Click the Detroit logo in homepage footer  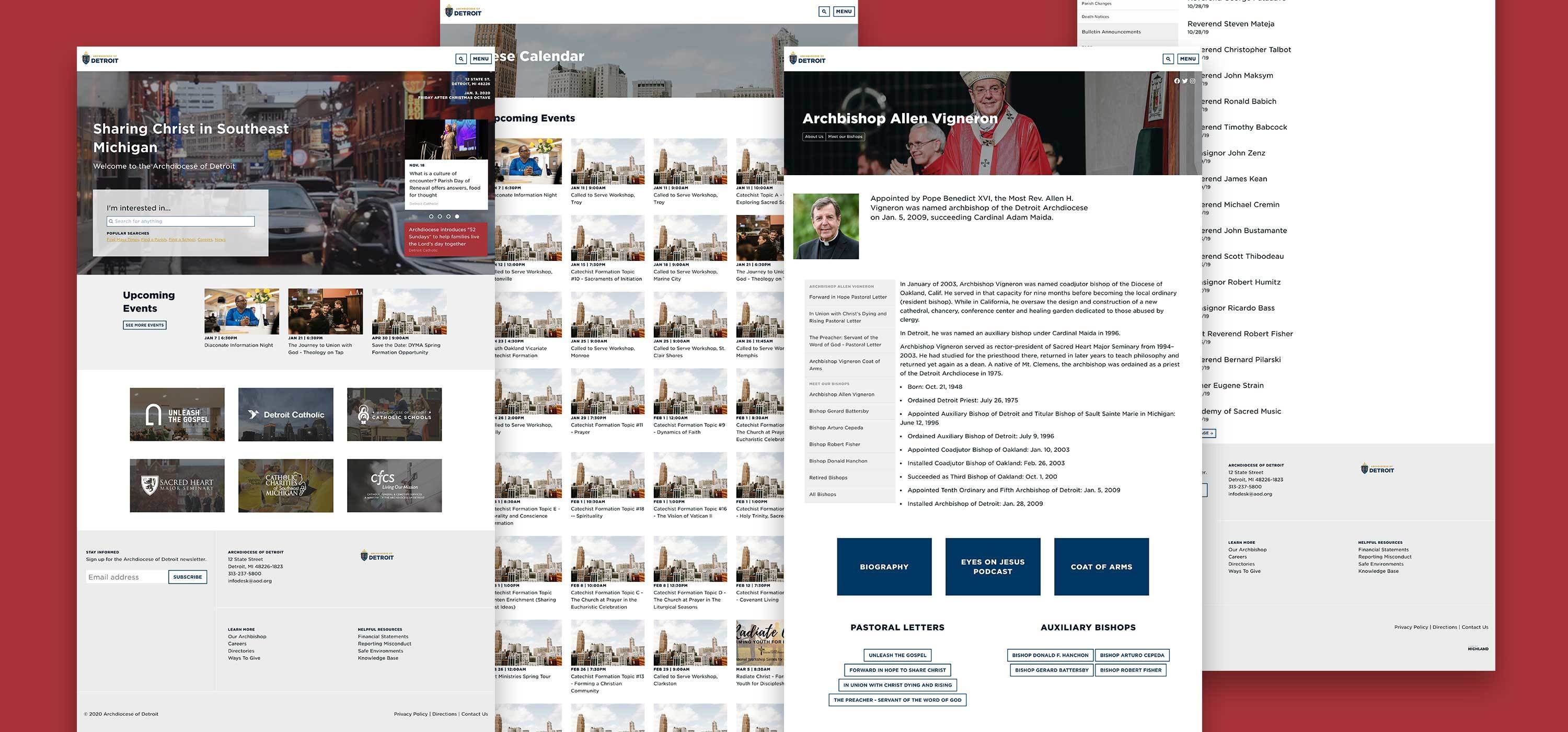click(x=377, y=555)
